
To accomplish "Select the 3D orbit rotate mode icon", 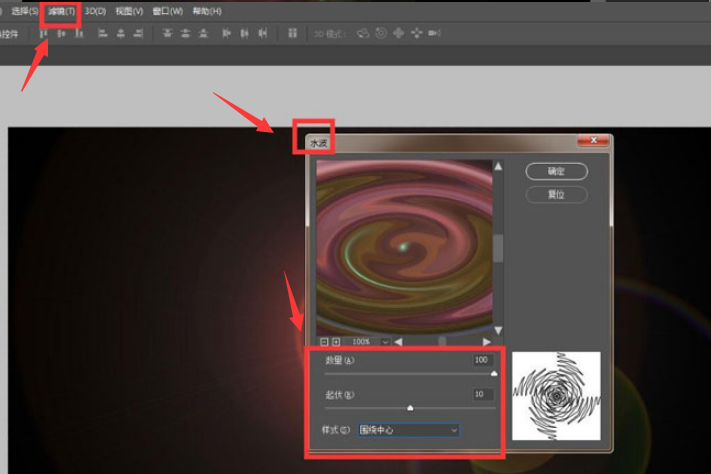I will click(x=363, y=33).
